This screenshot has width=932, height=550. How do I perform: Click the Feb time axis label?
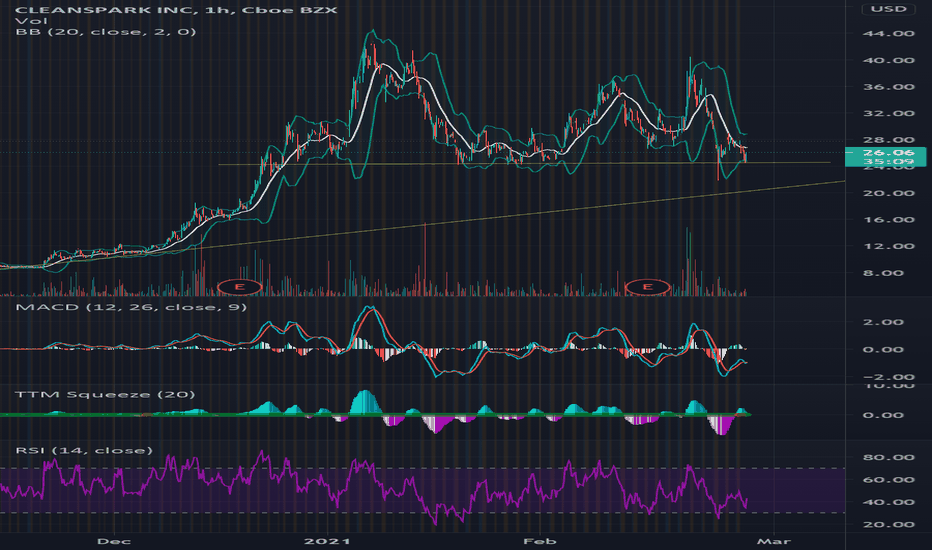540,541
